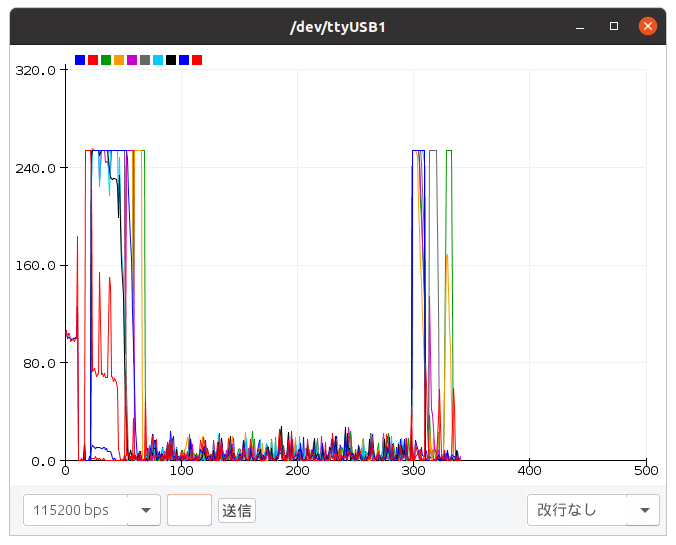Click the 送信 send button
Viewport: 676px width, 545px height.
(x=237, y=511)
